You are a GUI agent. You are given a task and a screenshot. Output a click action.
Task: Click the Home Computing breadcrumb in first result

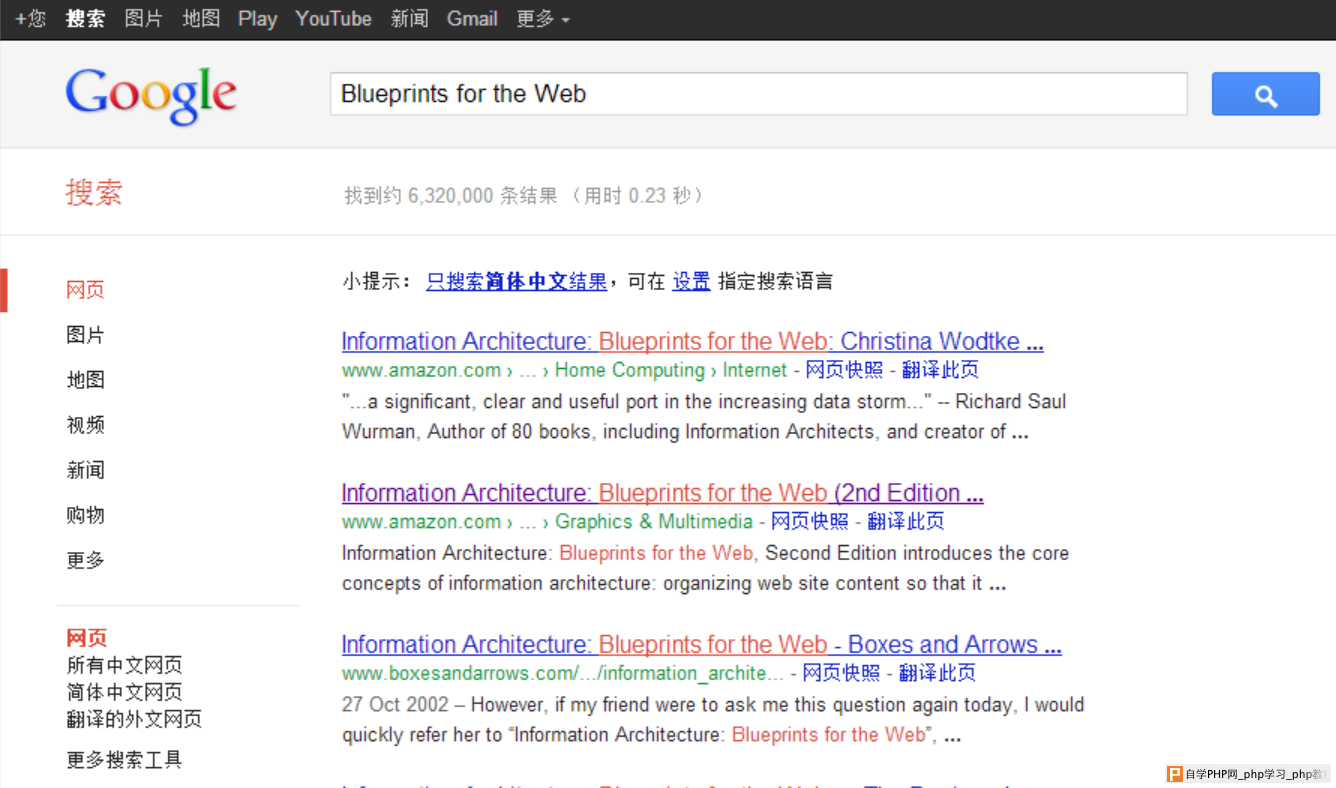coord(630,370)
